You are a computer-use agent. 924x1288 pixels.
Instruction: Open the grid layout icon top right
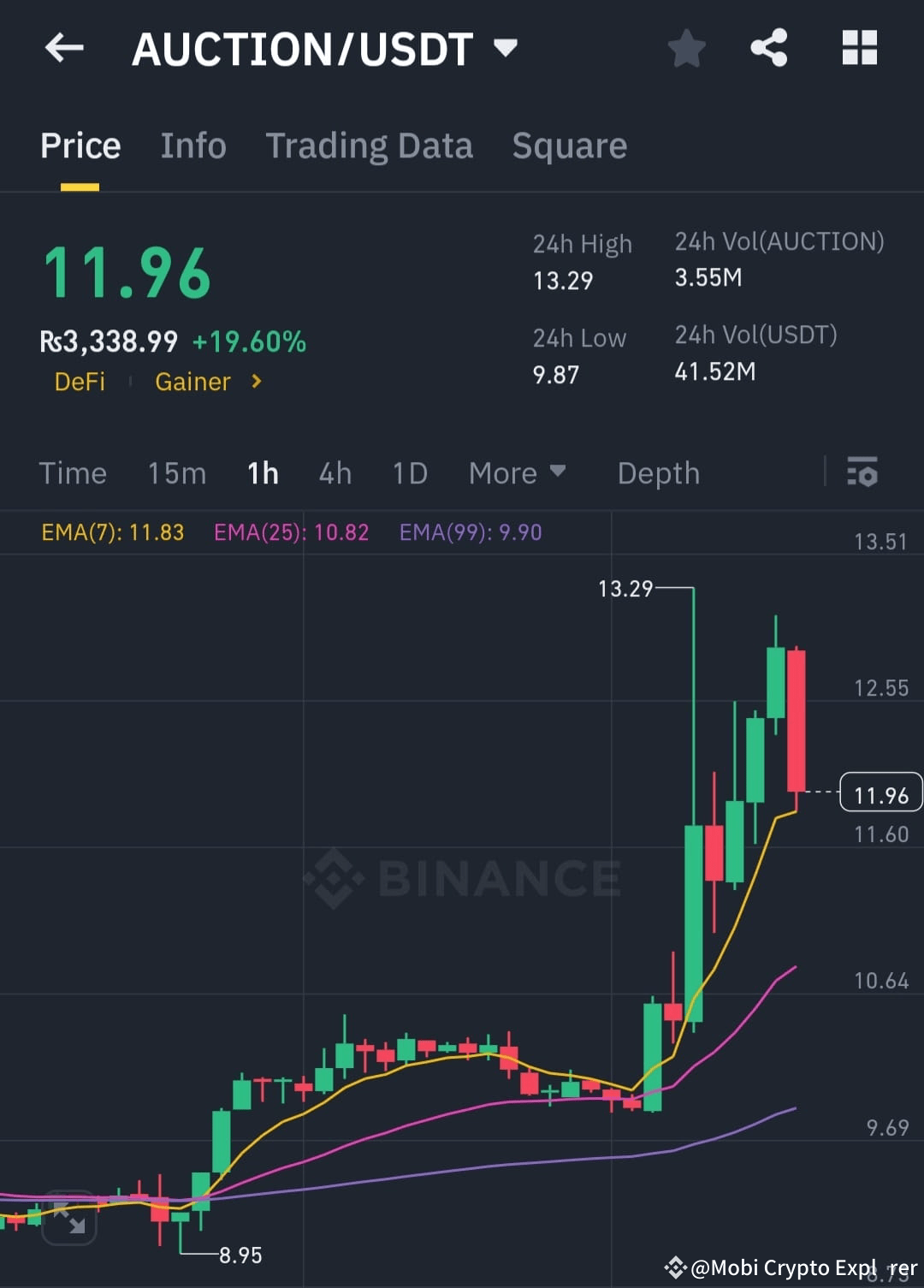click(x=859, y=48)
